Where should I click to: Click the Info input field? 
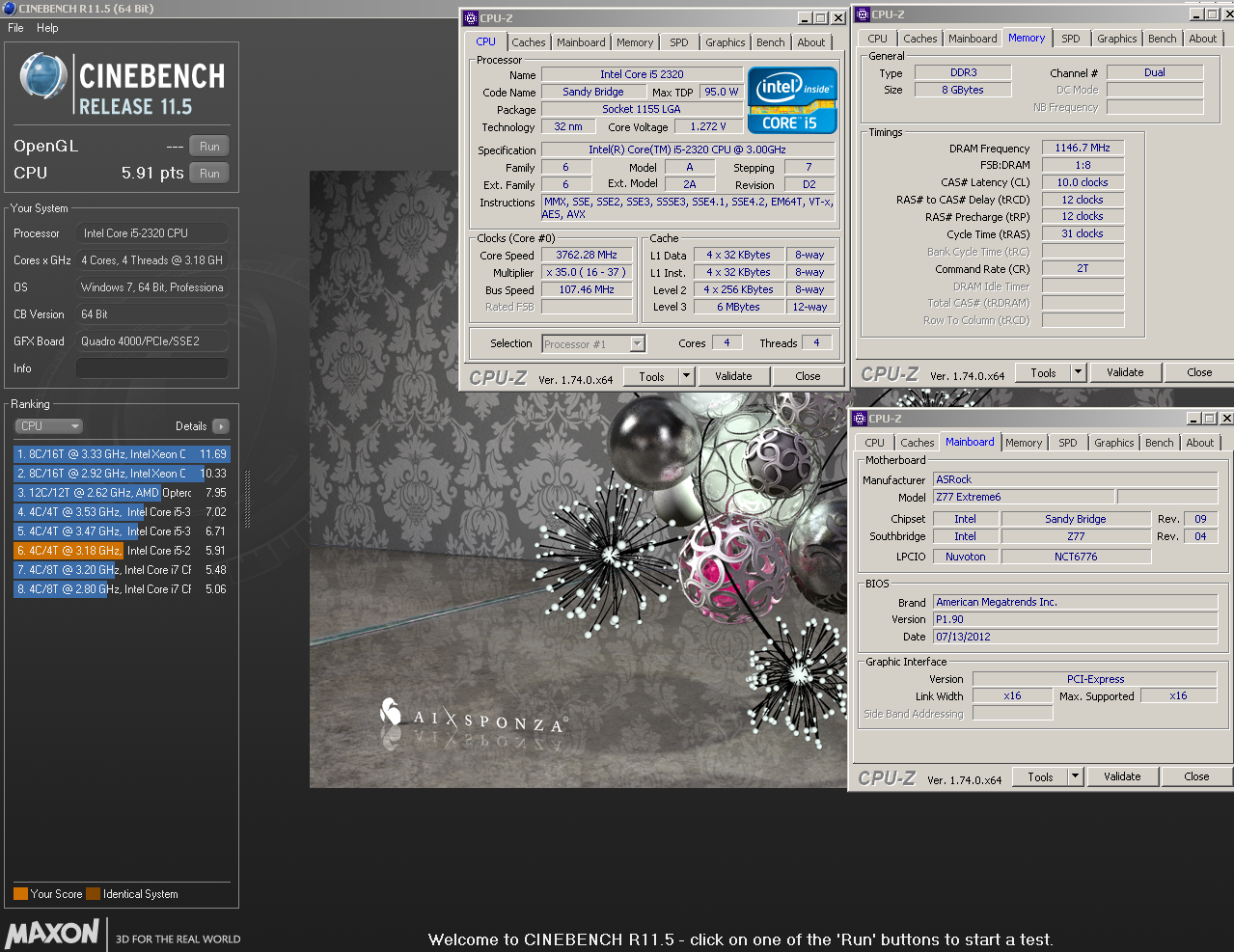[x=152, y=368]
